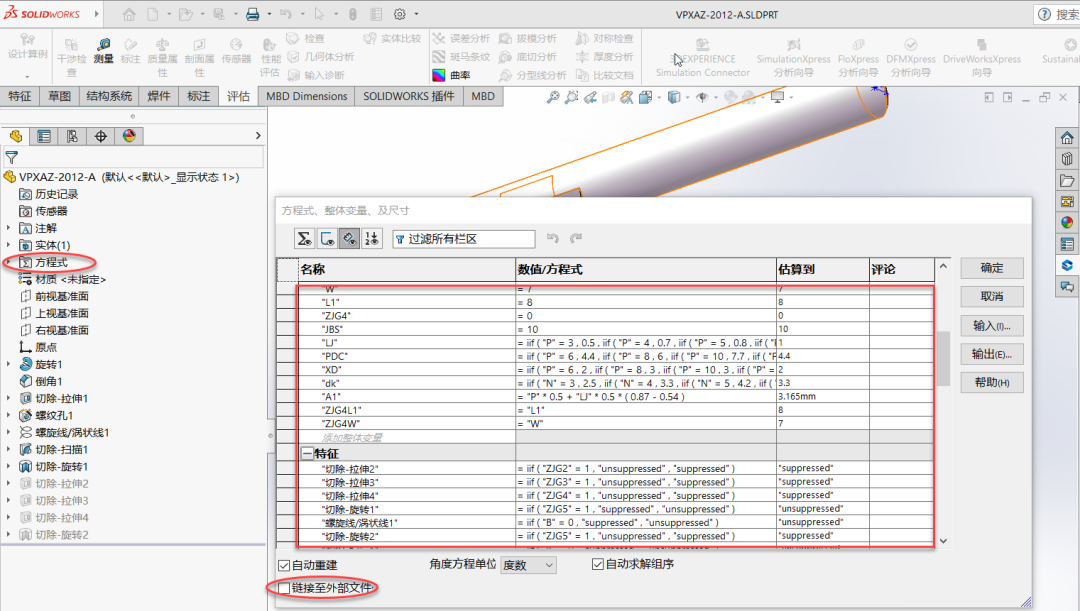Open the SOLIDWORKS Resources home icon in task pane
1080x611 pixels.
1067,138
